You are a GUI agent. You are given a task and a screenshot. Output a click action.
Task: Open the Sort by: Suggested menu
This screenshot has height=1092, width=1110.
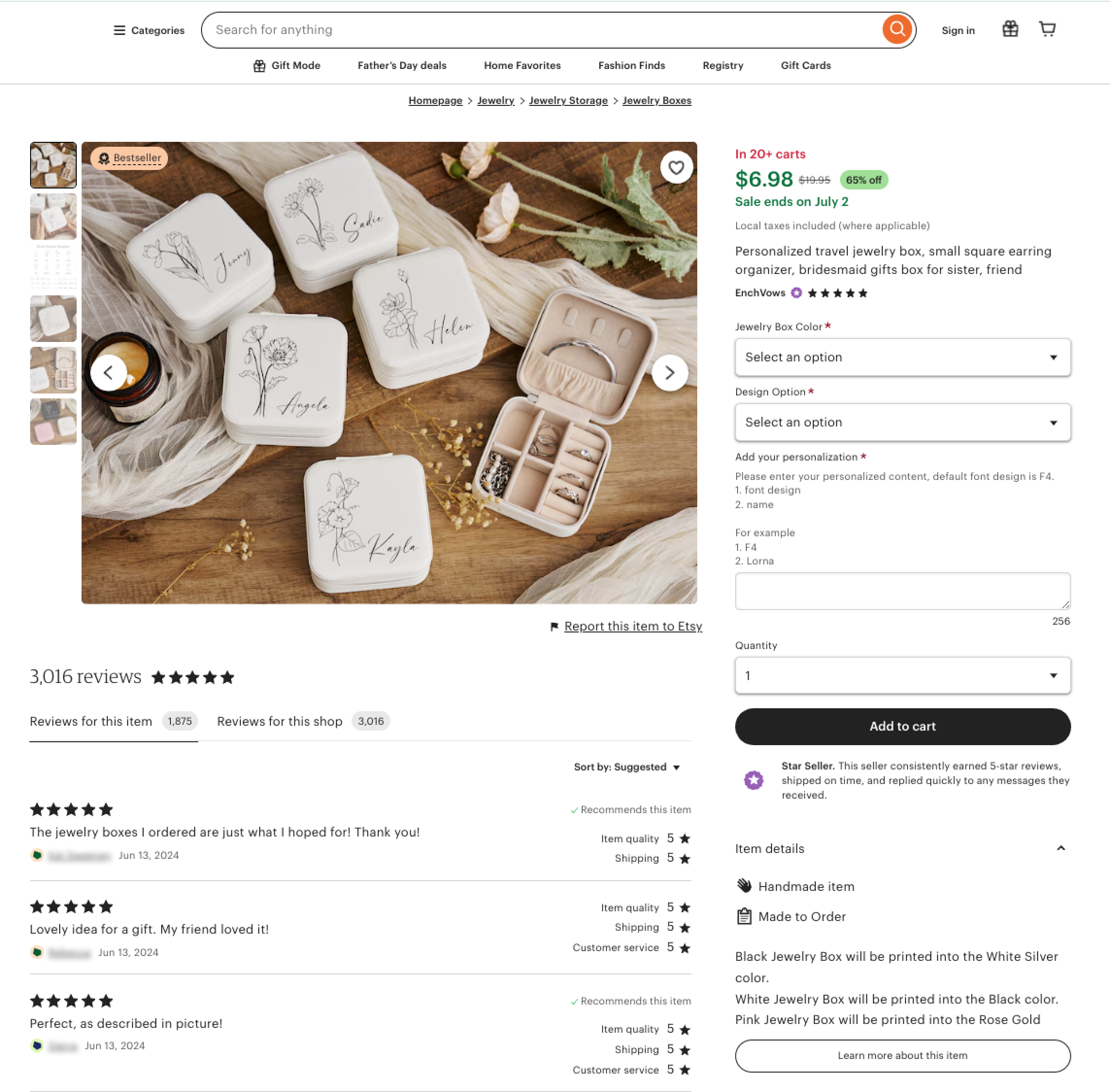tap(626, 767)
